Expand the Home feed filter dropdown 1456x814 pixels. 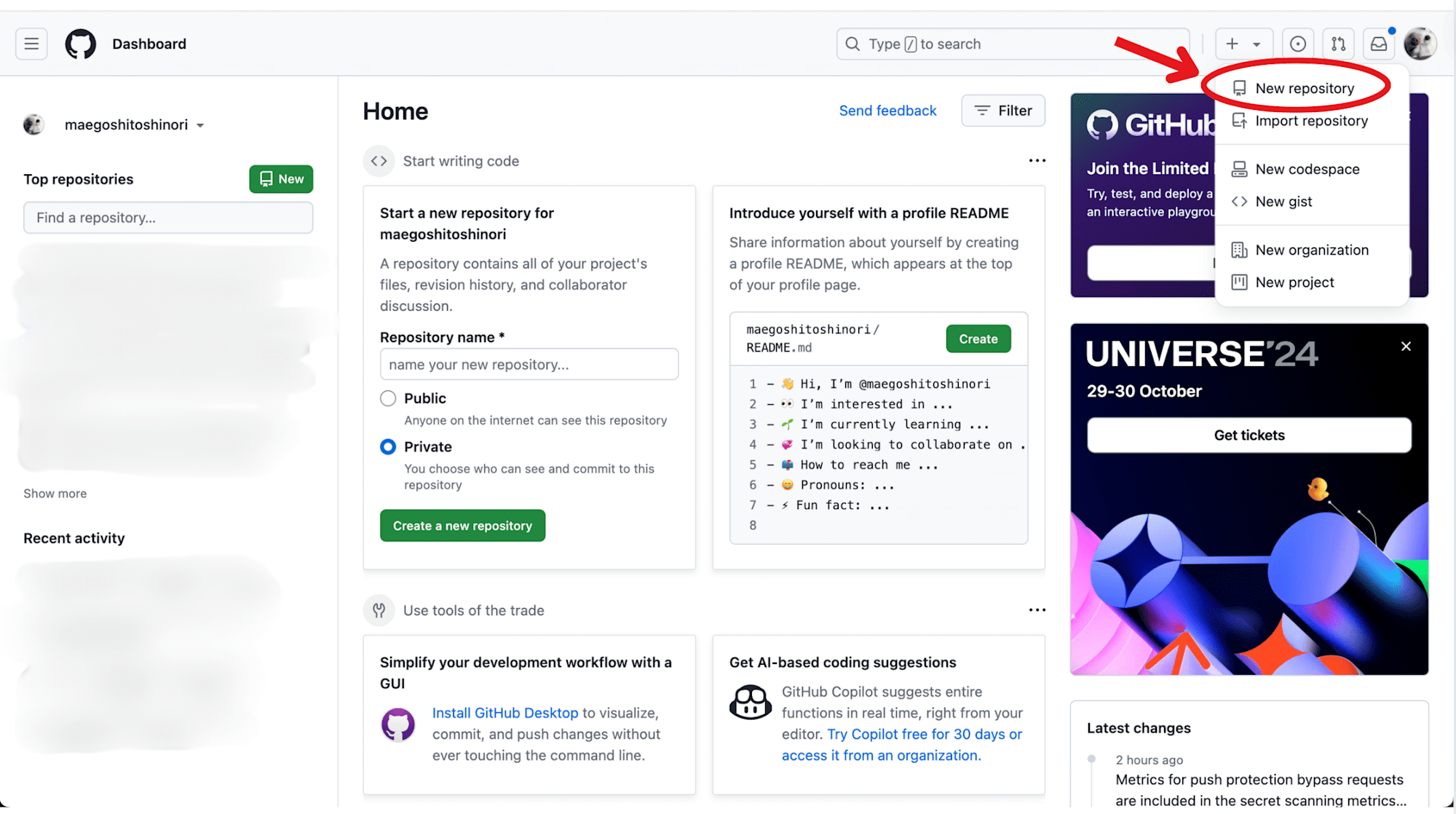(x=1004, y=110)
